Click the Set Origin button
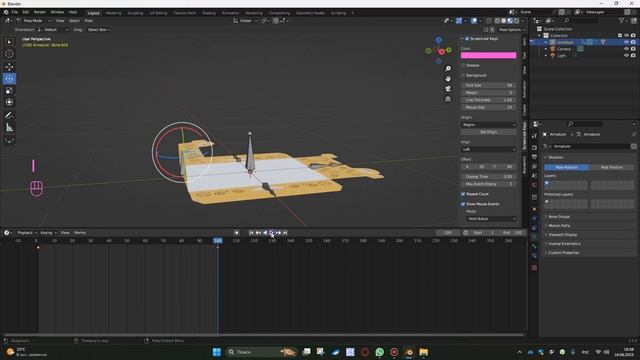Screen dimensions: 640x360 pos(489,132)
